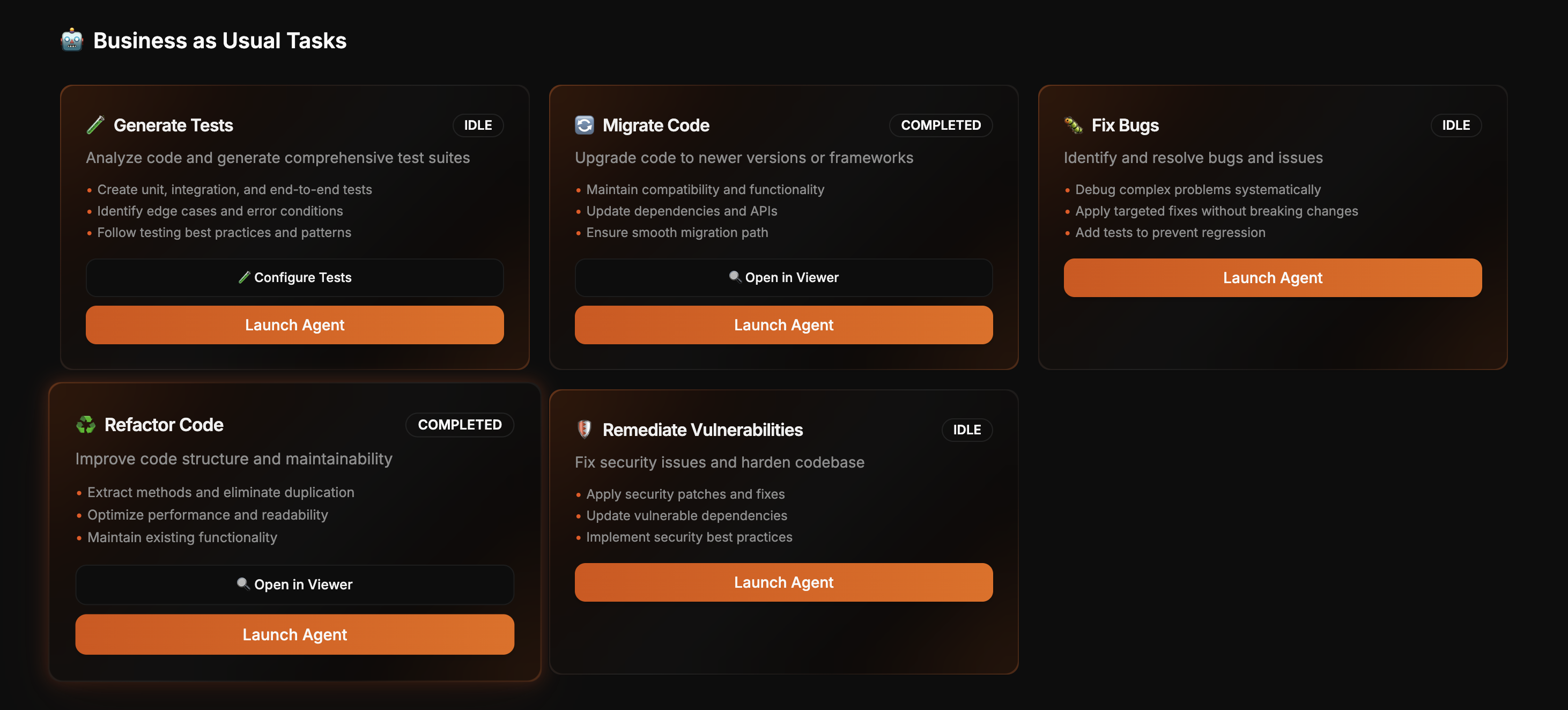Image resolution: width=1568 pixels, height=710 pixels.
Task: Click the COMPLETED badge on Migrate Code
Action: [x=941, y=125]
